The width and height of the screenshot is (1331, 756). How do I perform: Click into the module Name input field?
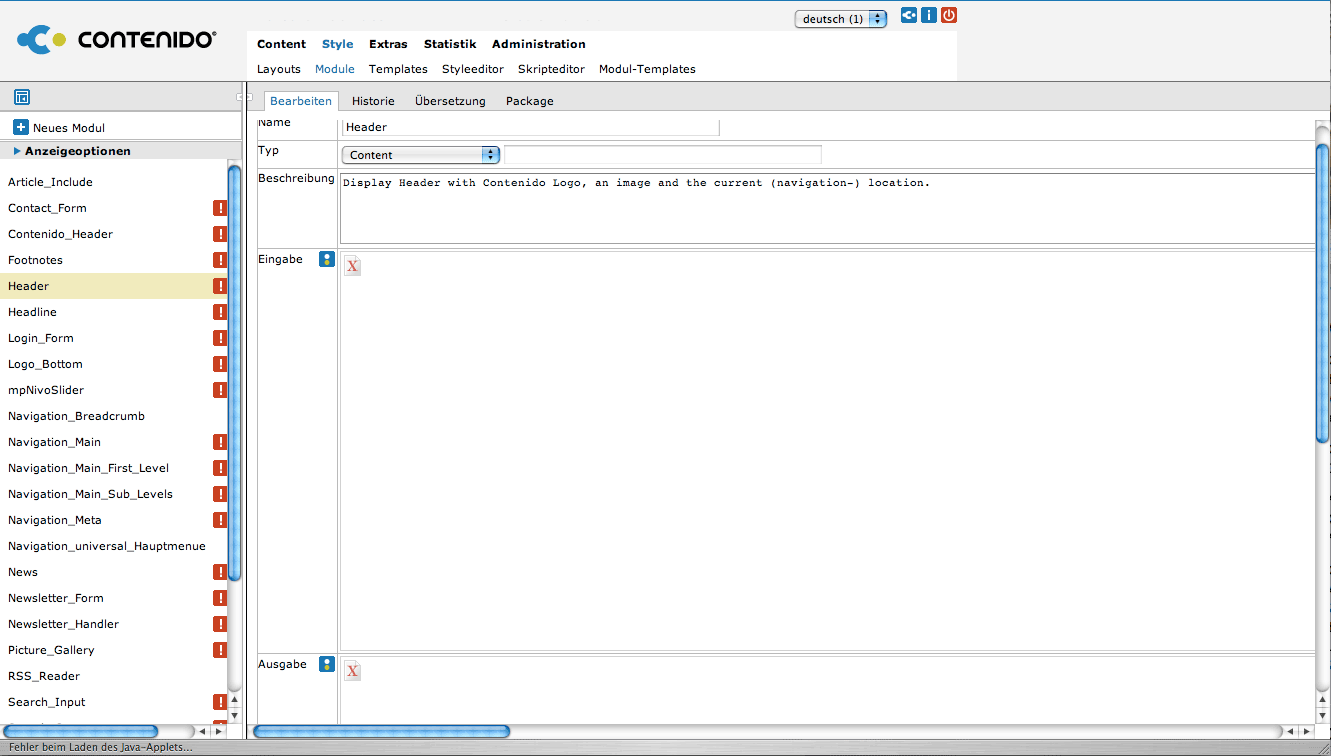530,127
